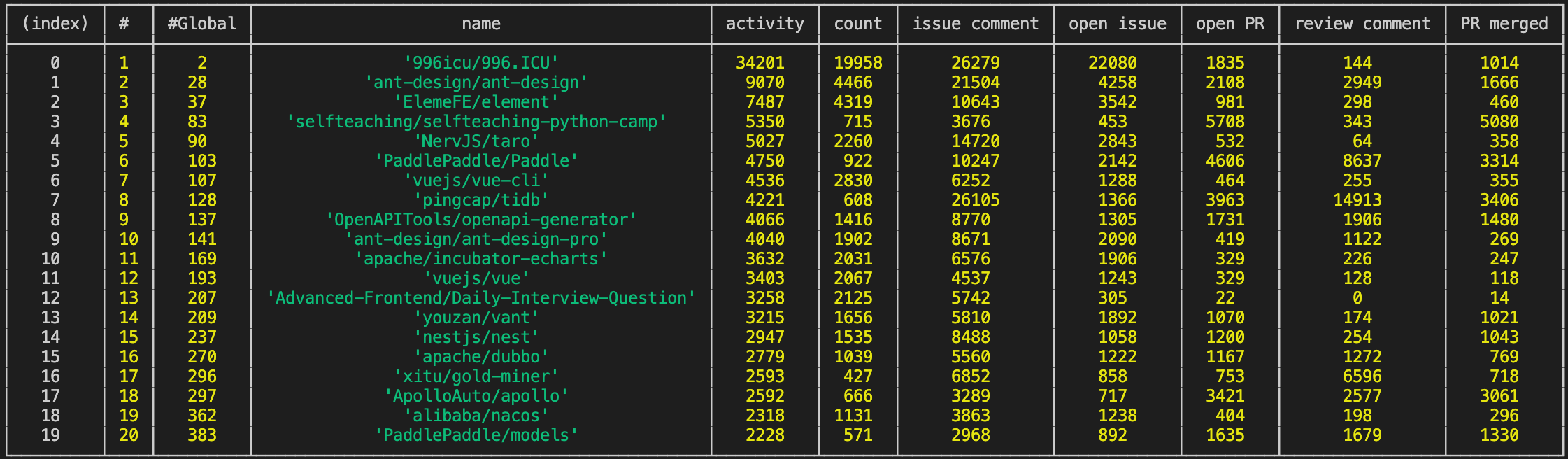Click the 'nestjs/nest' name cell
This screenshot has height=459, width=1568.
(476, 337)
